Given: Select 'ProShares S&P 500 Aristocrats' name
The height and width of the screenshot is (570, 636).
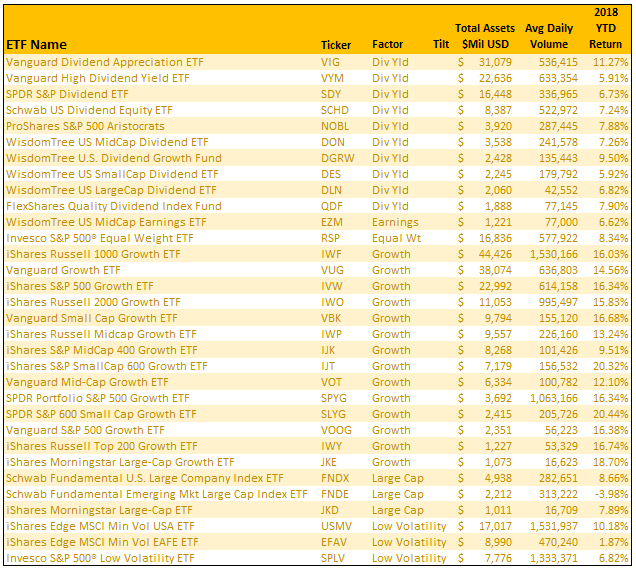Looking at the screenshot, I should (x=85, y=126).
